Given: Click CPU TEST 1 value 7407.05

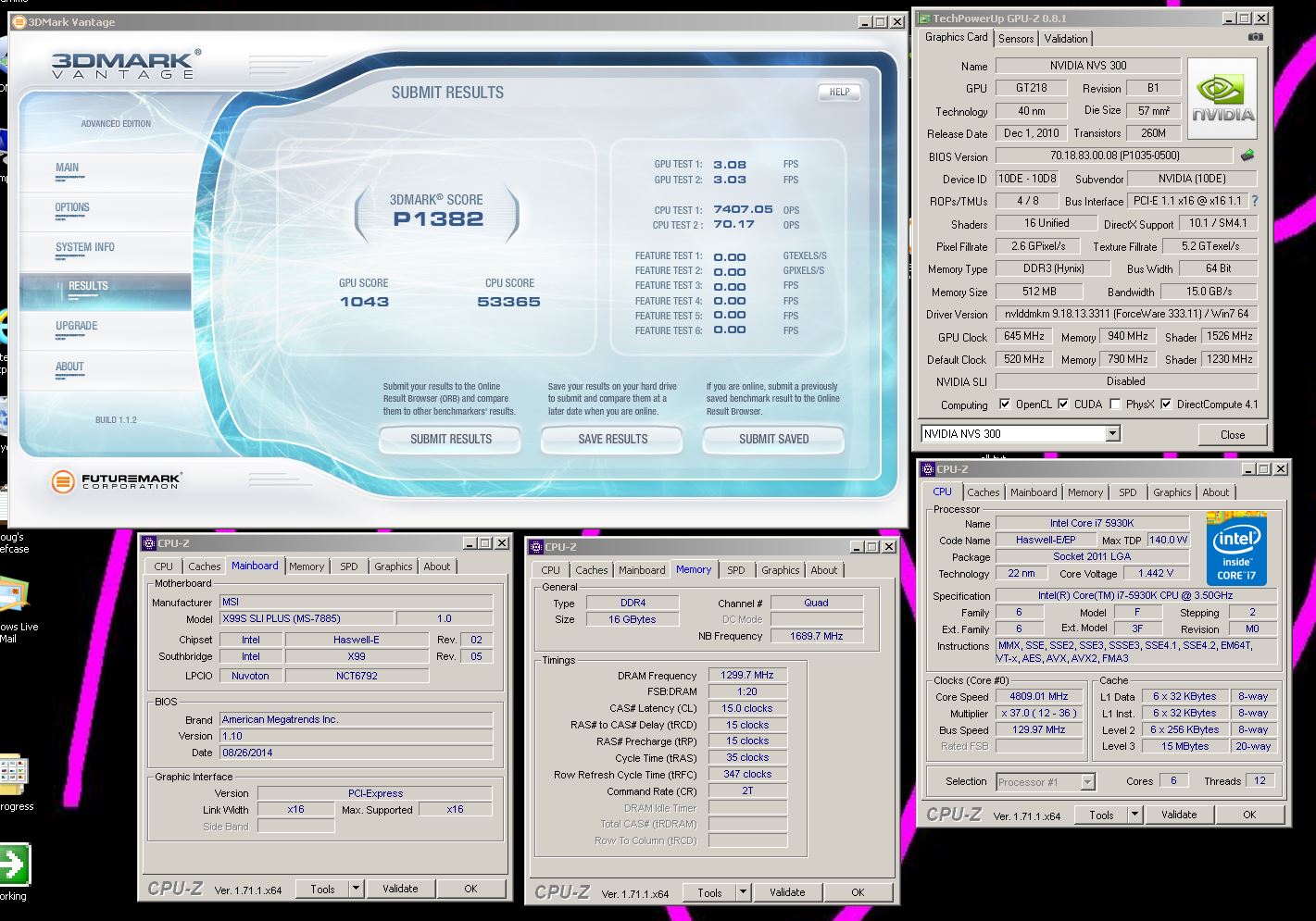Looking at the screenshot, I should tap(743, 210).
